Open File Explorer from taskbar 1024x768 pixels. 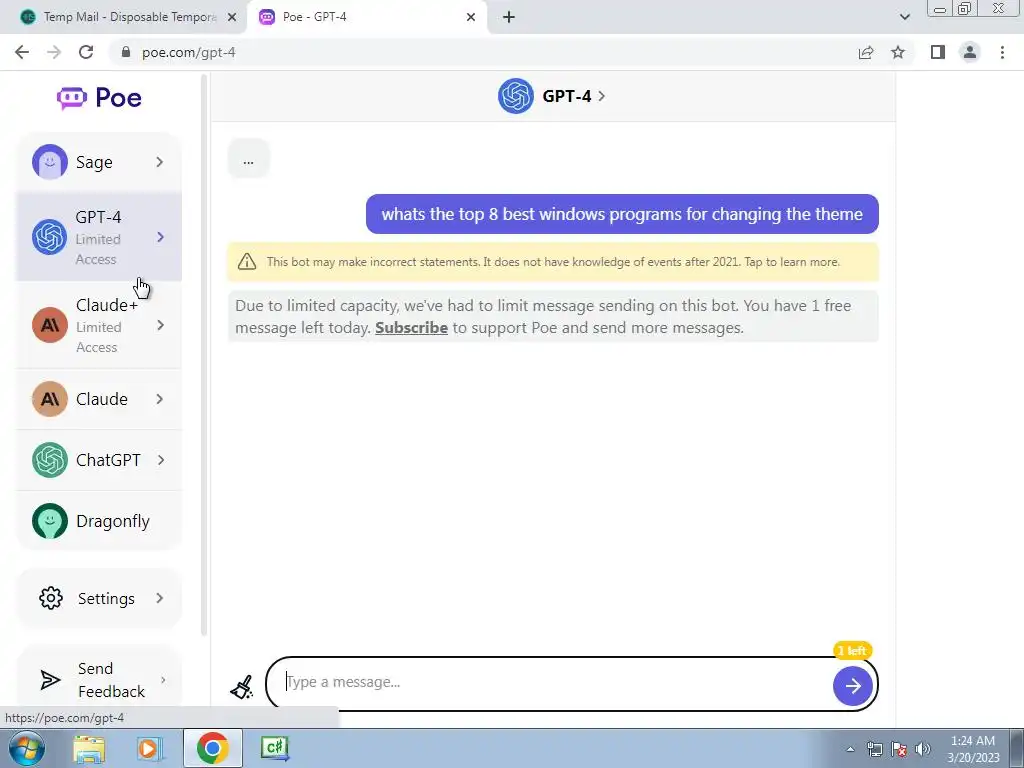click(89, 748)
